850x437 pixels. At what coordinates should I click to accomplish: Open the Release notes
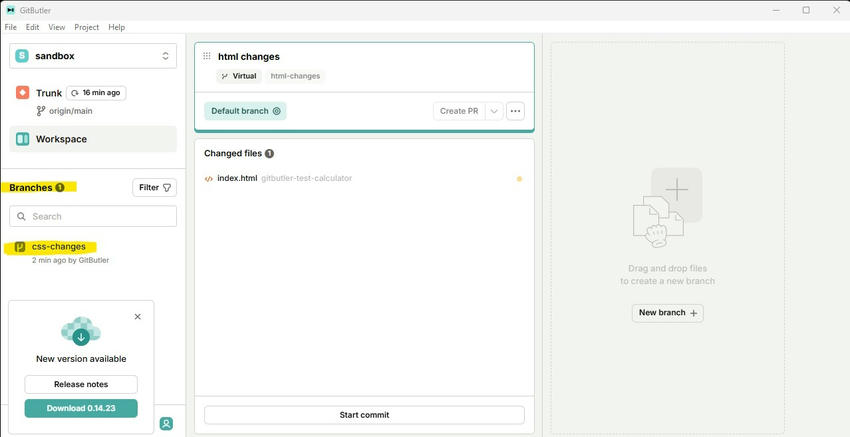click(81, 384)
